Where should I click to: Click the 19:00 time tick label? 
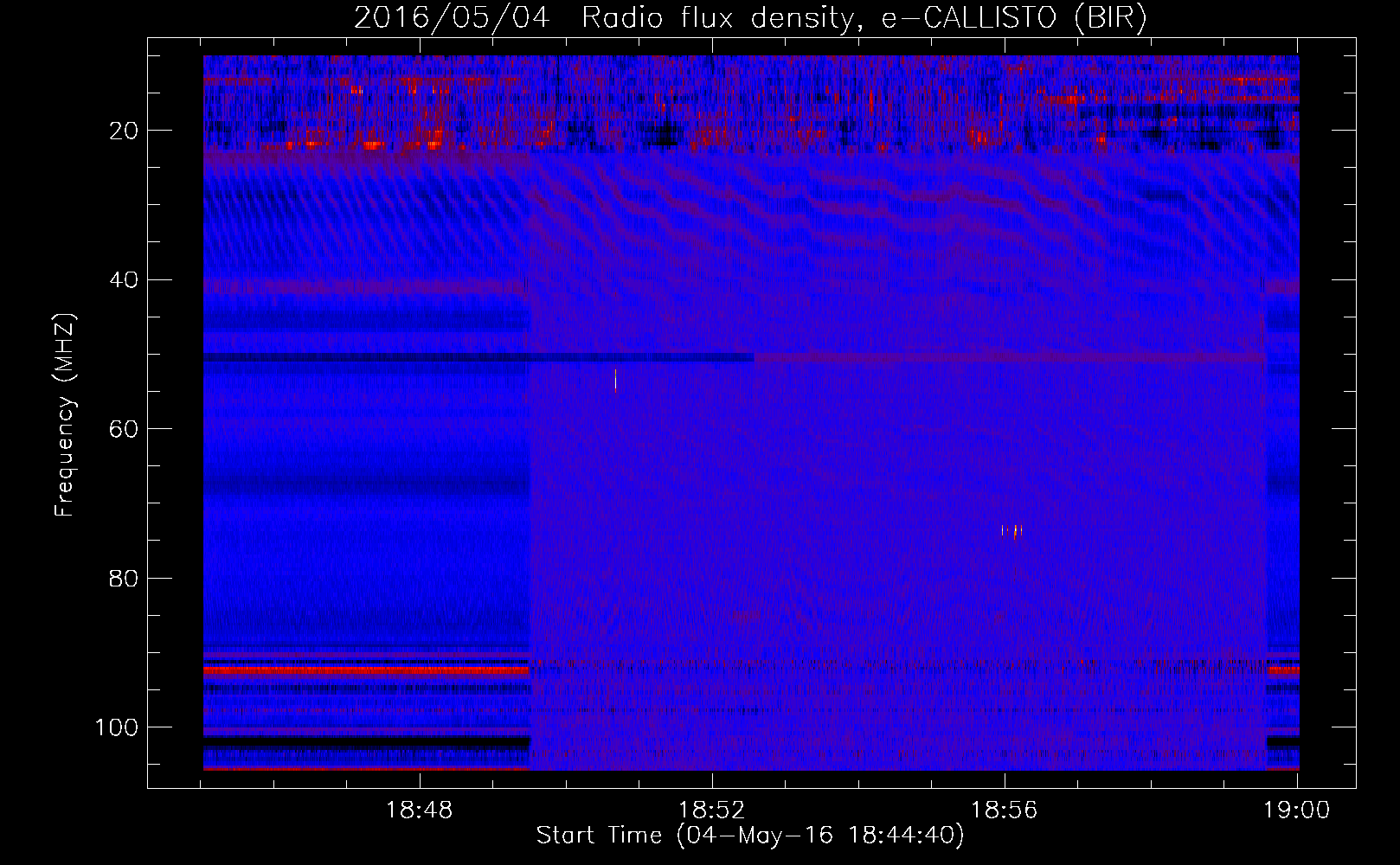point(1296,811)
